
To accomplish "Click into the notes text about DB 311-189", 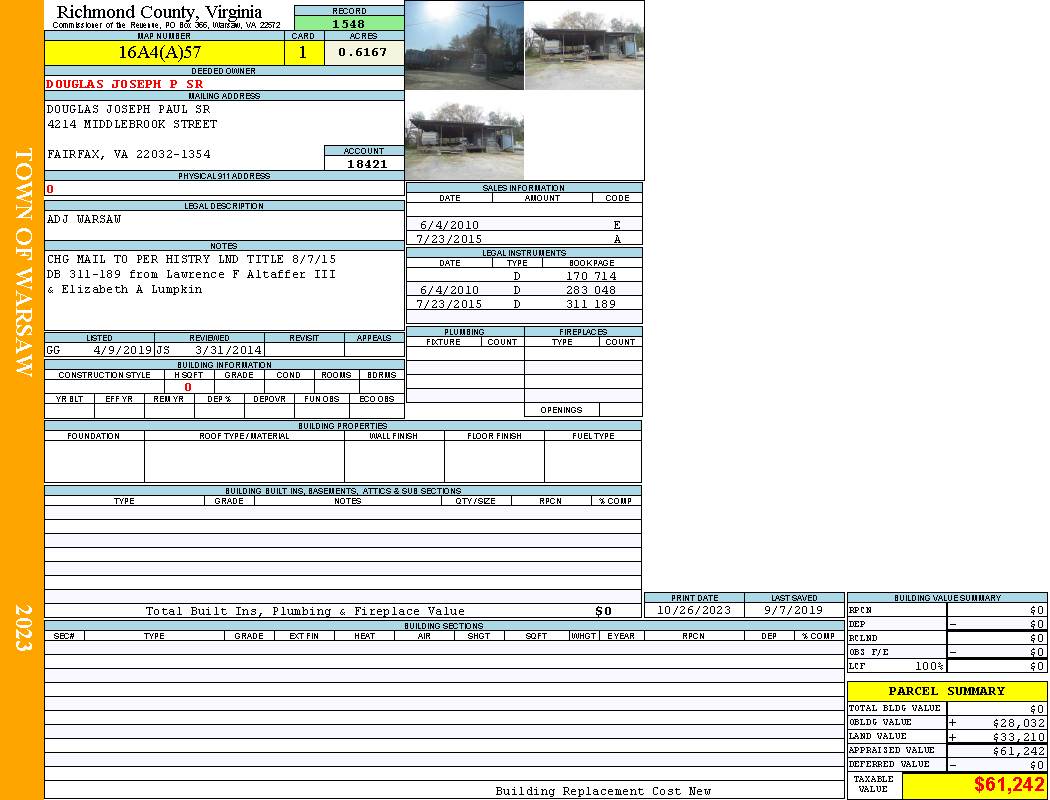I will [190, 274].
